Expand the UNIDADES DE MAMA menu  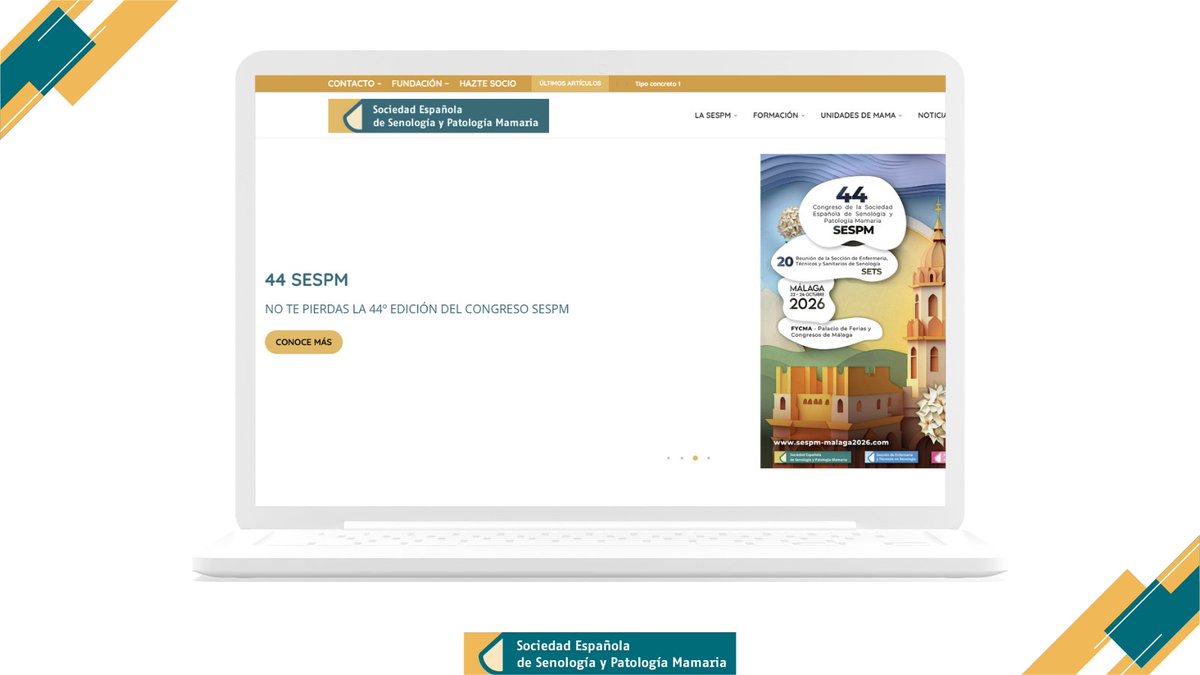861,115
